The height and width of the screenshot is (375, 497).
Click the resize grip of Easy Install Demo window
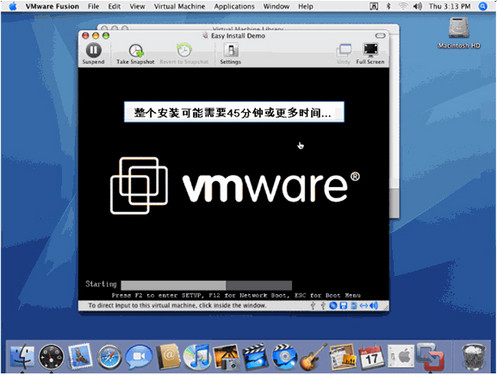coord(385,308)
